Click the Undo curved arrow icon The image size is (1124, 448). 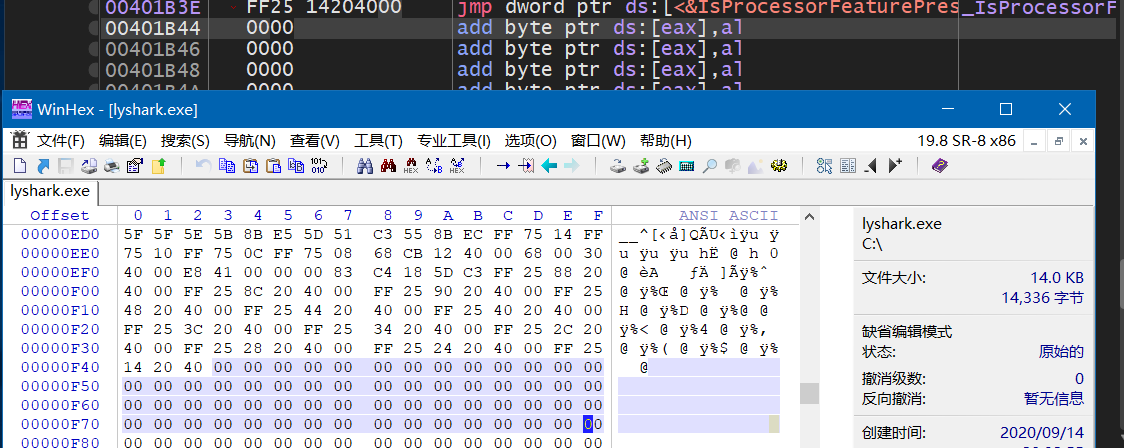tap(204, 166)
